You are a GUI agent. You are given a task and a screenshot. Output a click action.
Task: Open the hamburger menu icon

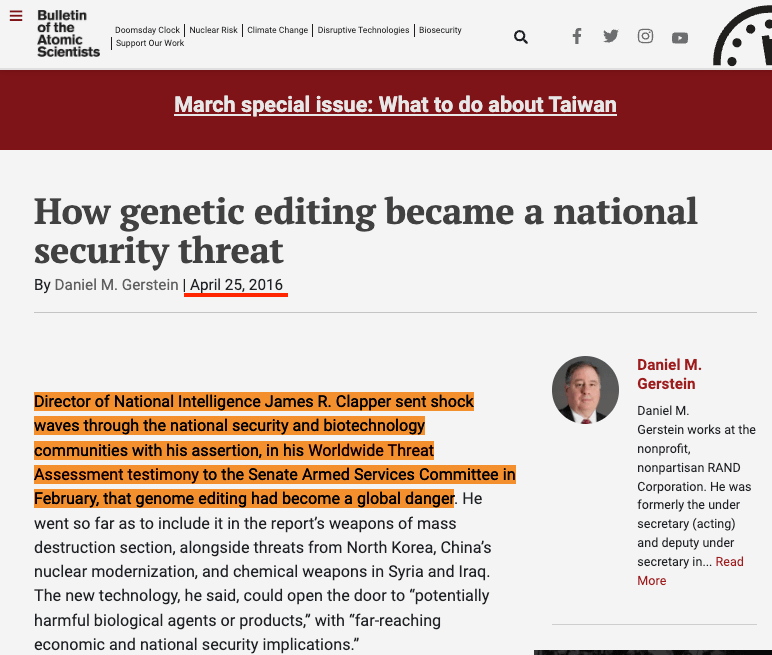pyautogui.click(x=16, y=16)
